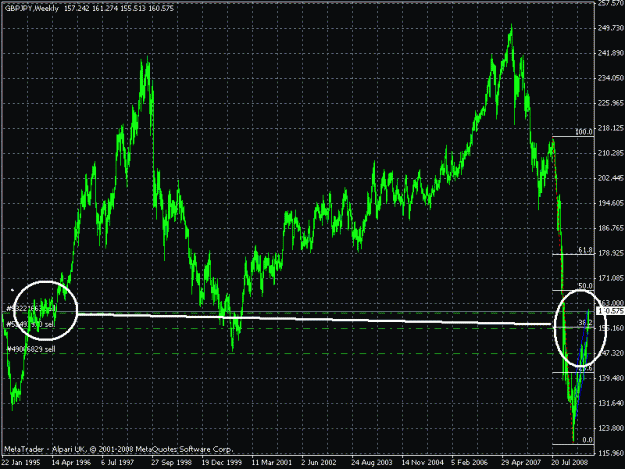Select the 210.285 price axis label
The image size is (625, 469).
coord(610,153)
